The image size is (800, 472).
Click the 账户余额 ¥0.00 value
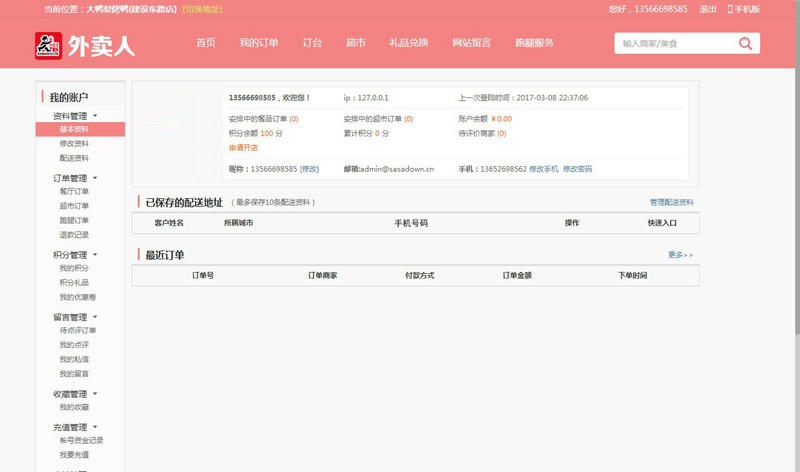pos(502,119)
